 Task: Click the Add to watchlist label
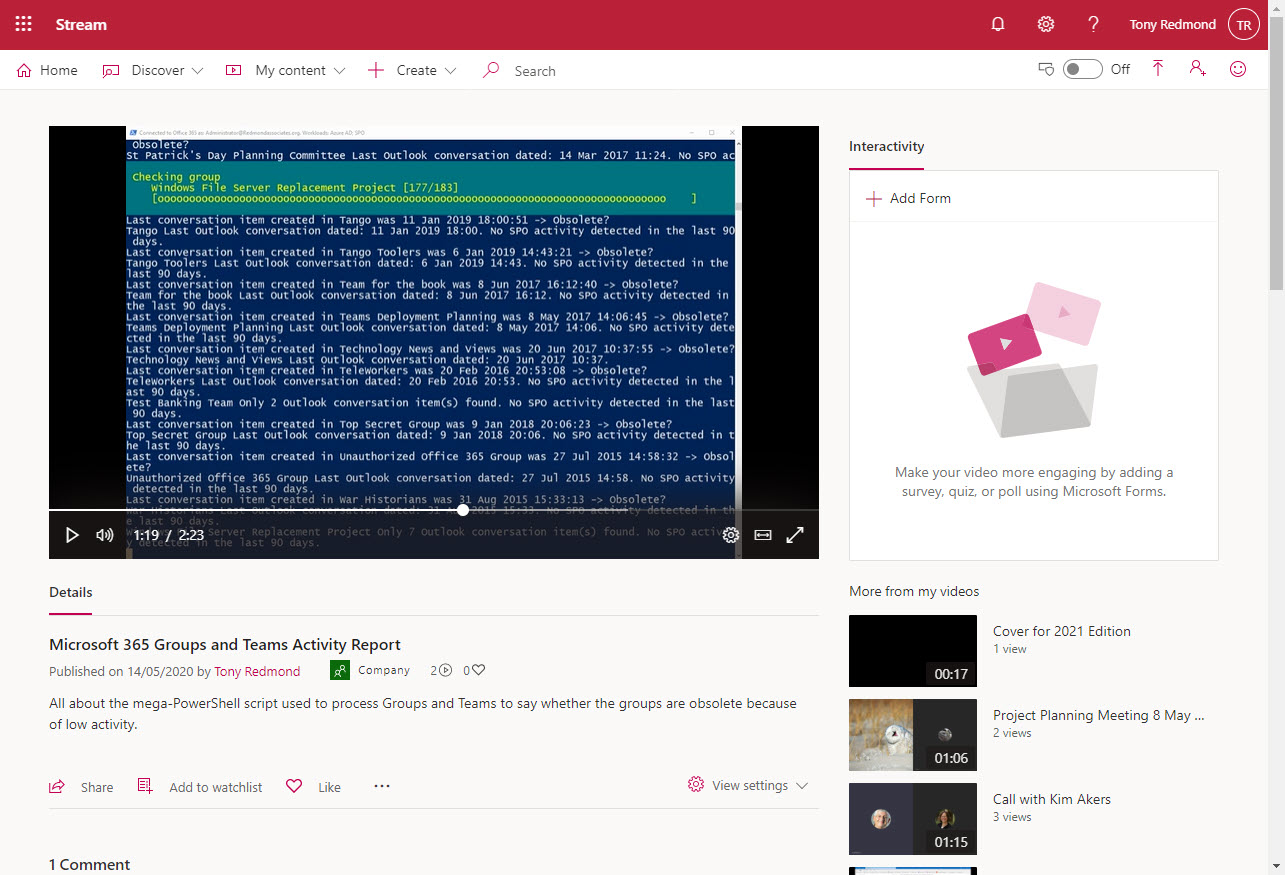pyautogui.click(x=215, y=787)
